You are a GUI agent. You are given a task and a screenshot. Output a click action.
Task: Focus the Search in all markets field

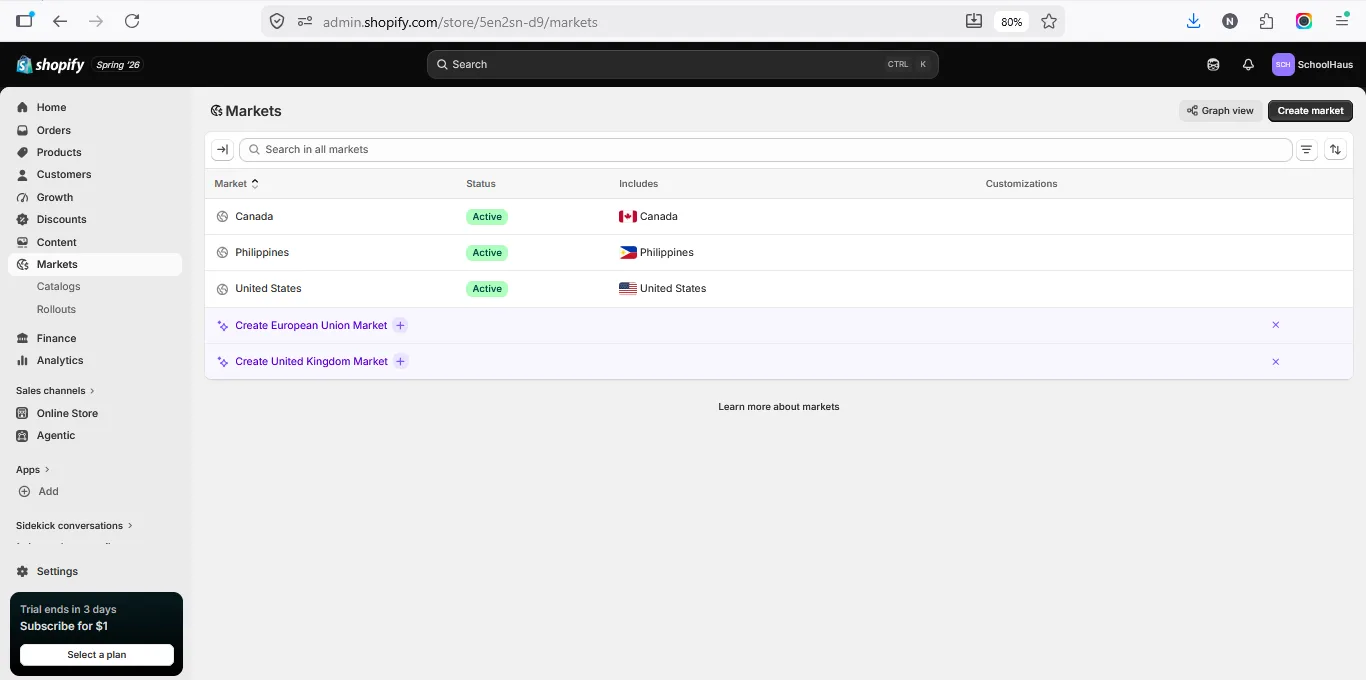tap(766, 150)
